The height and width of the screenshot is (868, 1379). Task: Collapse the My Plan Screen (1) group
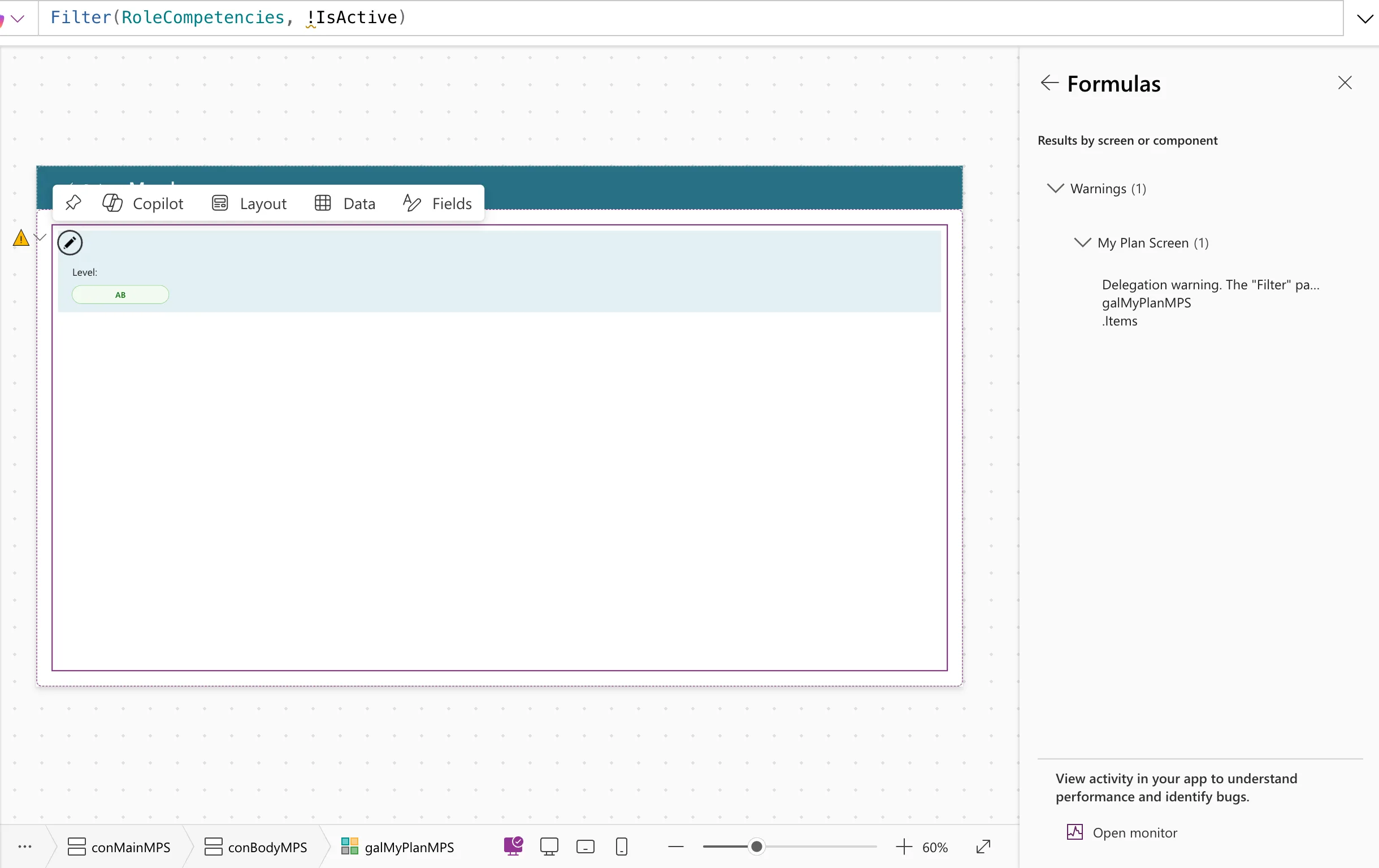tap(1082, 242)
